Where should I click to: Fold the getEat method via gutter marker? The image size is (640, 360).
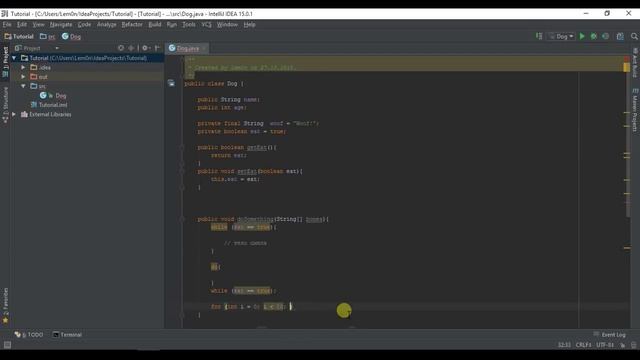[x=182, y=147]
